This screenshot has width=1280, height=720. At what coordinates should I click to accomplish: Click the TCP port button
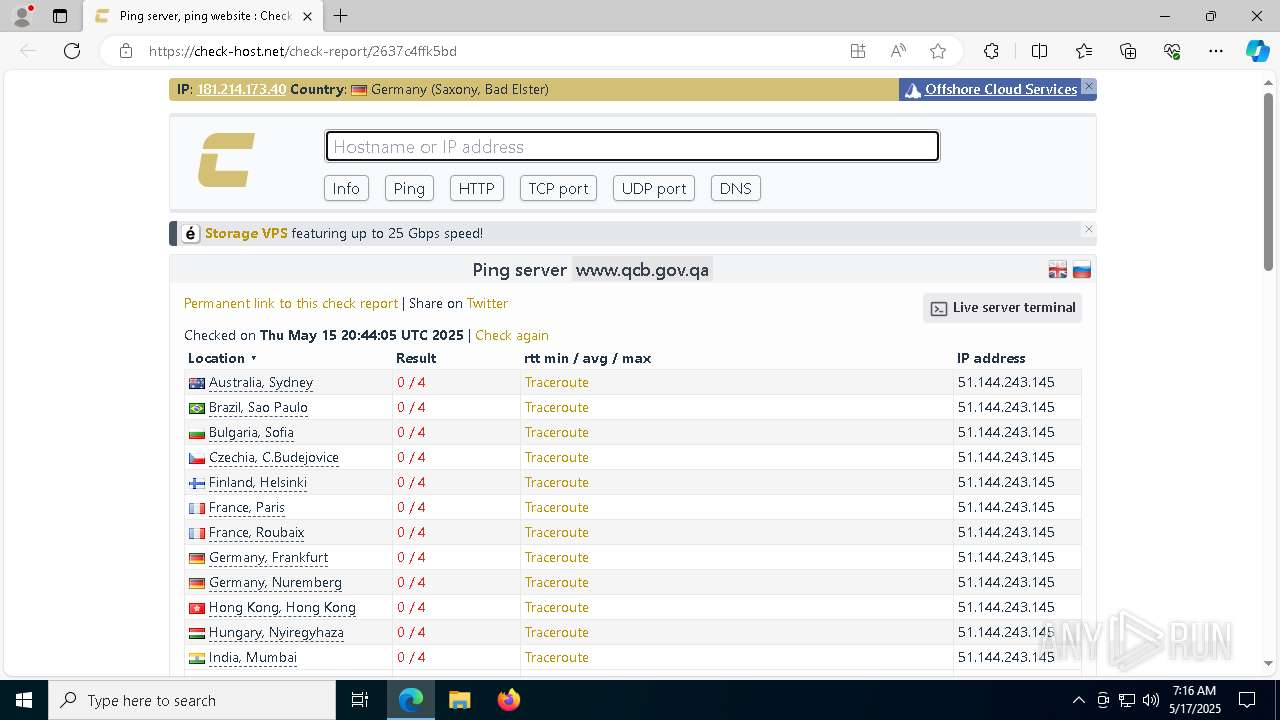tap(558, 188)
